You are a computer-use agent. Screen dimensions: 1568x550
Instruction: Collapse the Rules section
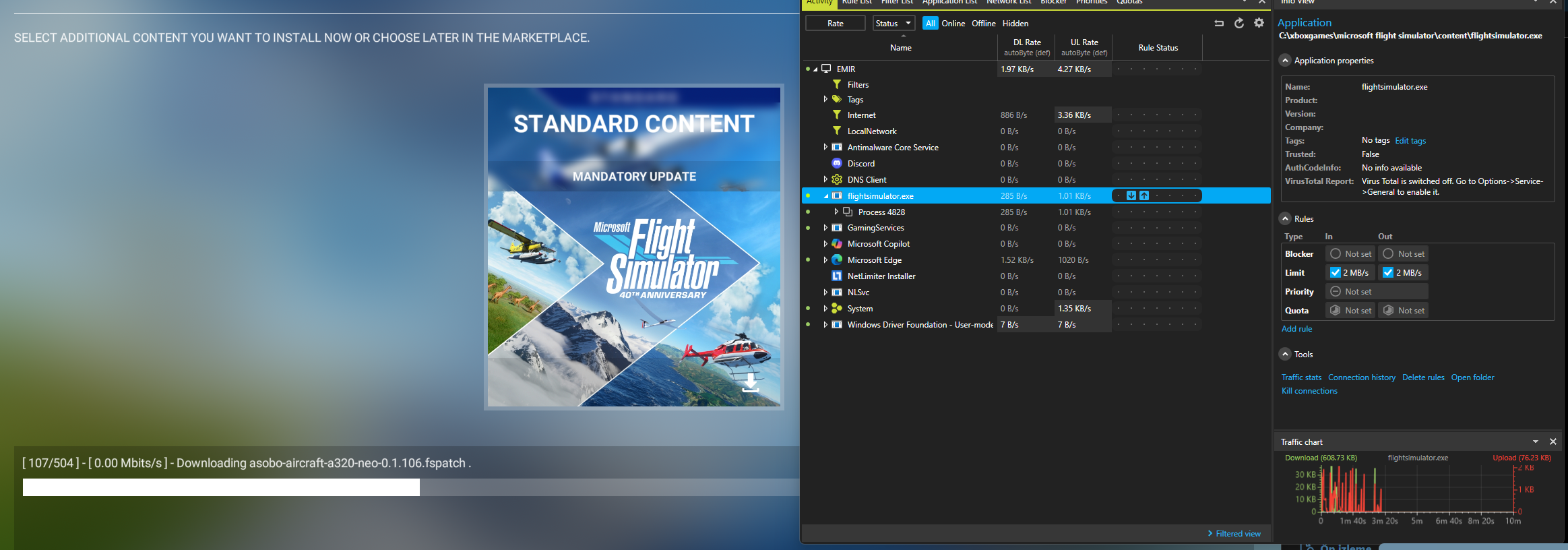coord(1285,219)
